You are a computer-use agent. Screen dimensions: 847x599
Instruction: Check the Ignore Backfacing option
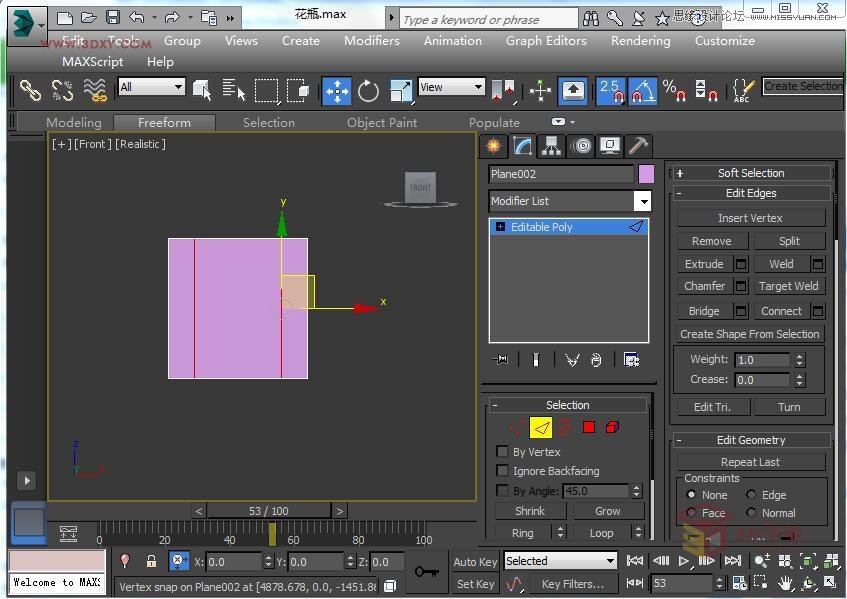click(502, 471)
